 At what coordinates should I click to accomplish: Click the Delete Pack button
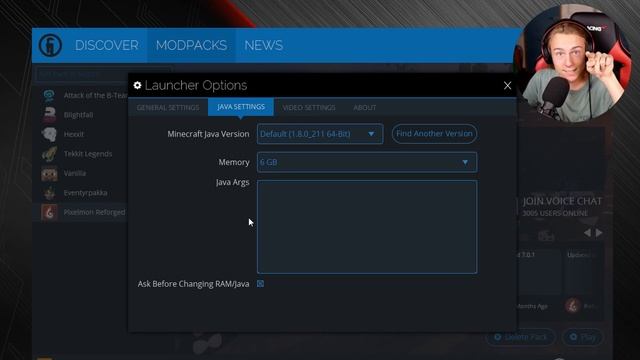(520, 337)
